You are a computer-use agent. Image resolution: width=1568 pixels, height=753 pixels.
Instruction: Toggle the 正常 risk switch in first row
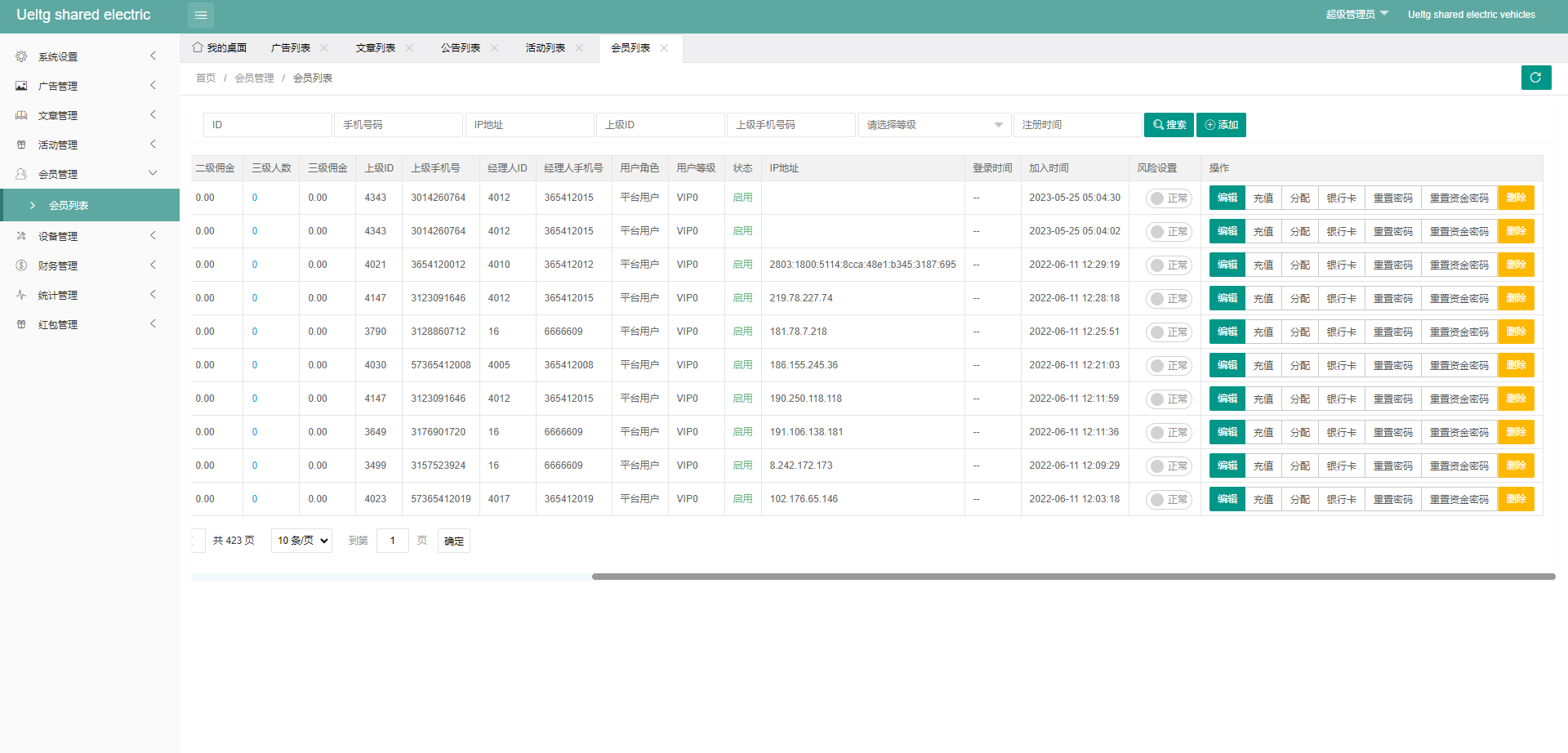click(1168, 198)
